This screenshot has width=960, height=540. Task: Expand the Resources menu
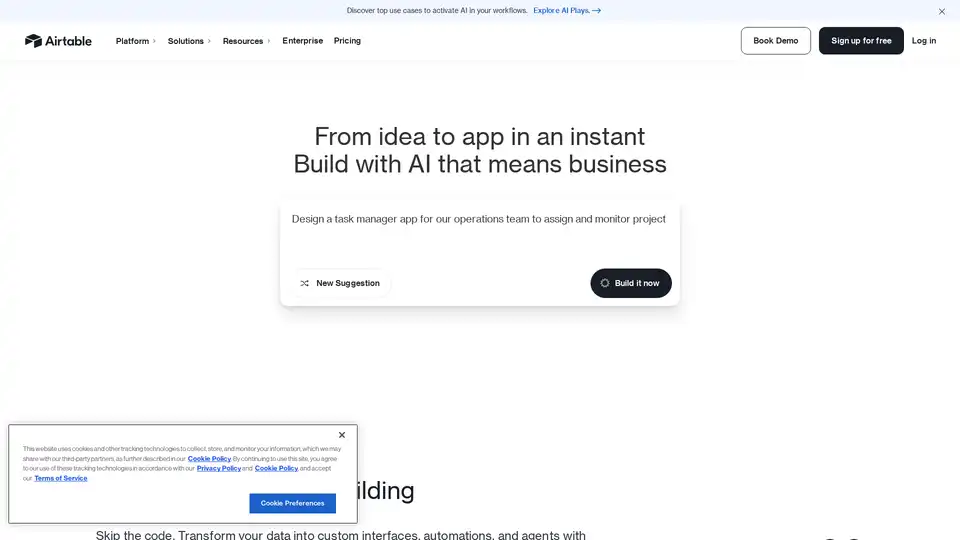(246, 41)
